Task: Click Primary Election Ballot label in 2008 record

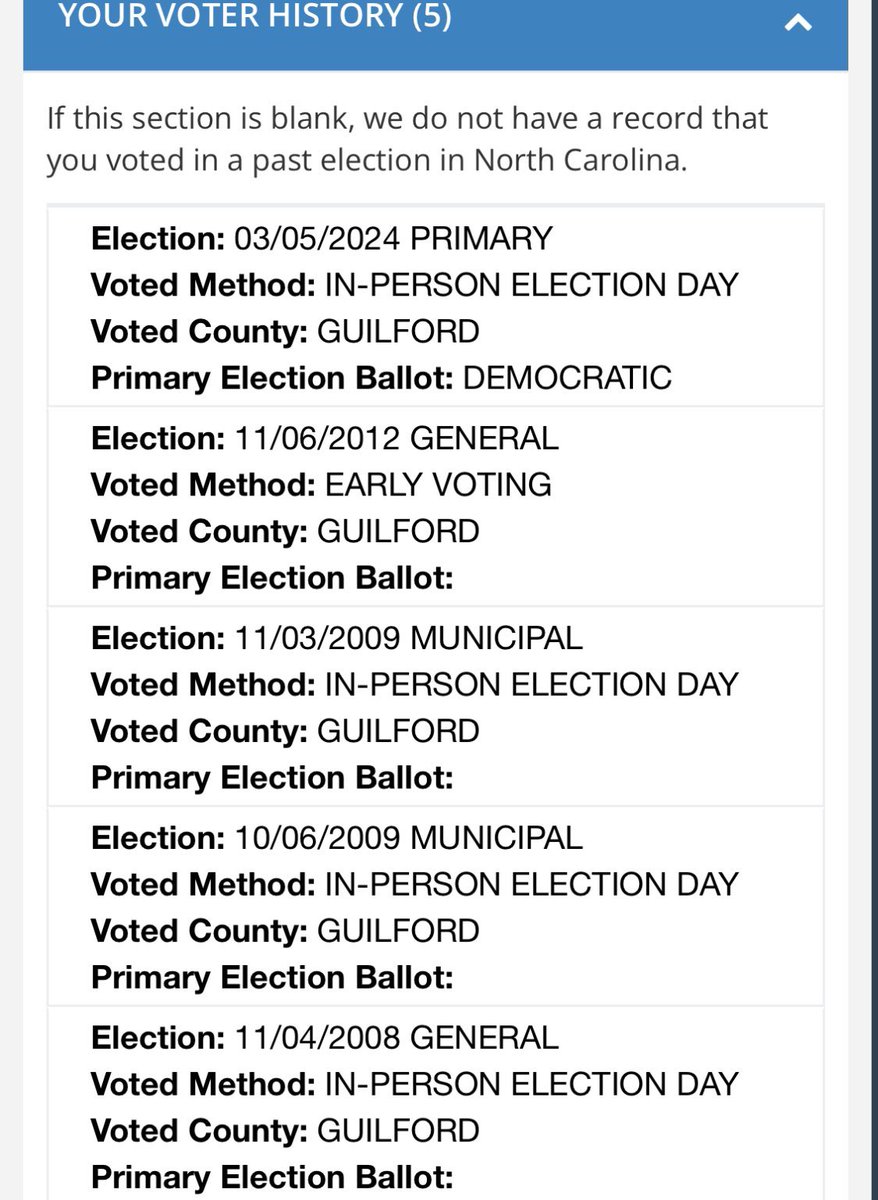Action: point(272,1178)
